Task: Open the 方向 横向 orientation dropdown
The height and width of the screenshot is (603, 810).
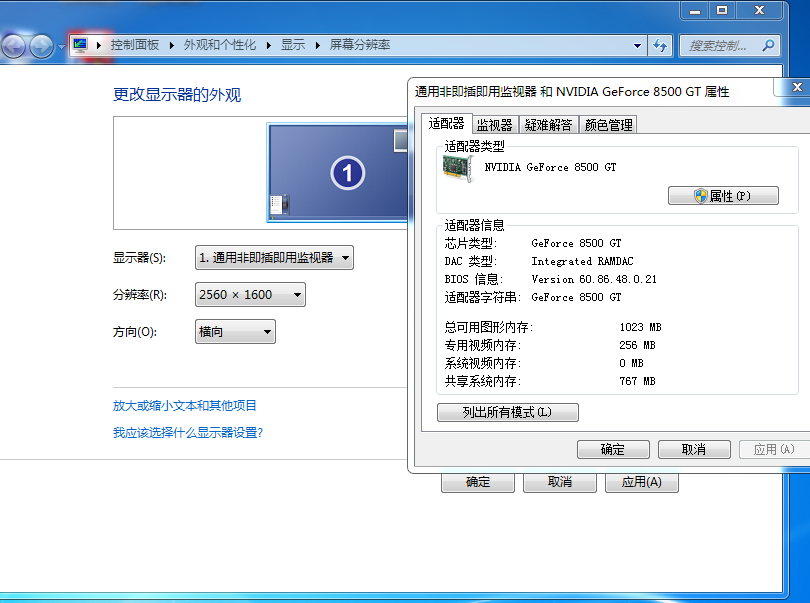Action: click(x=235, y=332)
